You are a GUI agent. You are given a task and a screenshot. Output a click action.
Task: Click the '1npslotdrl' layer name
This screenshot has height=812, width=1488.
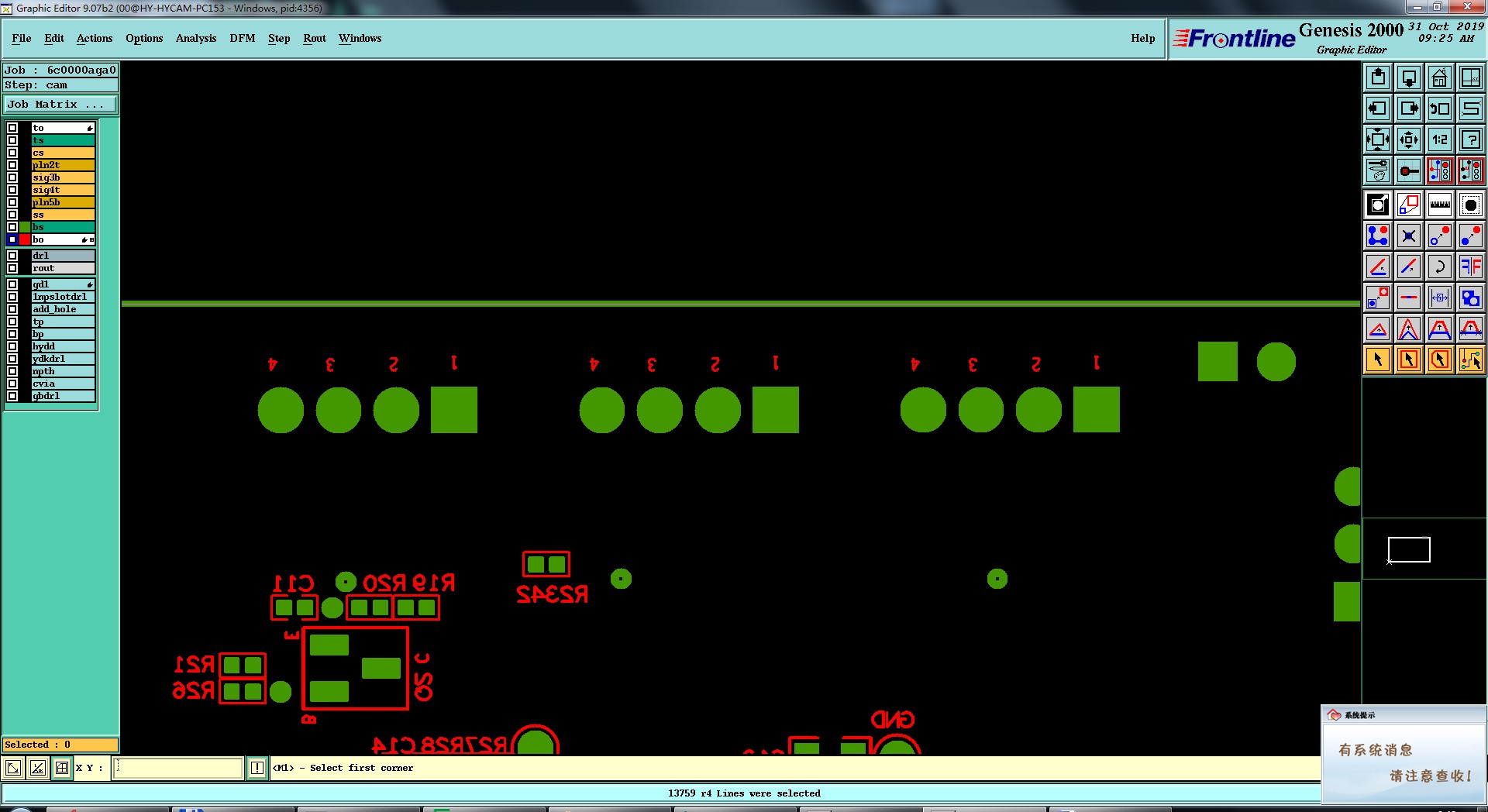[x=63, y=297]
